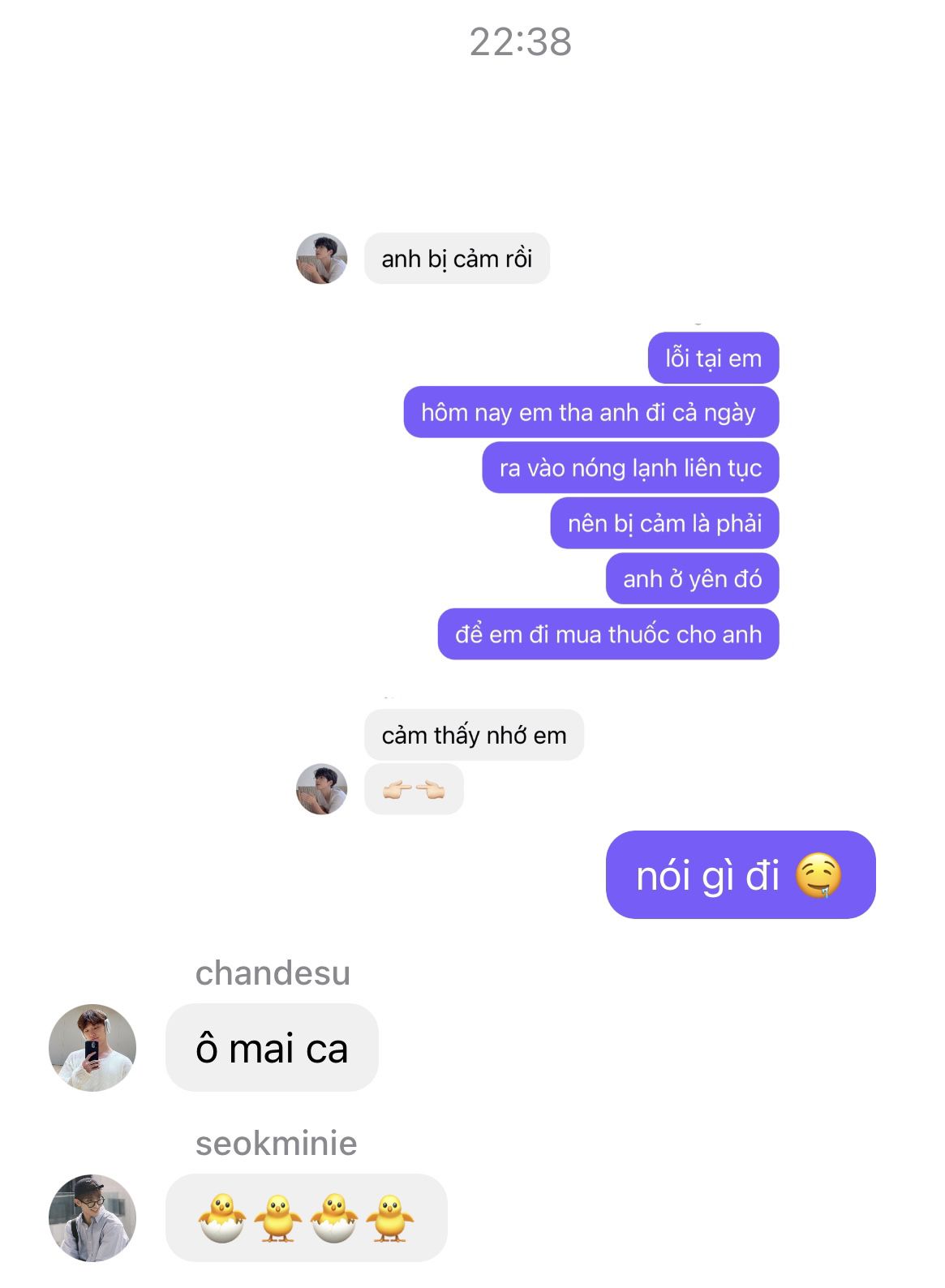The width and height of the screenshot is (945, 1288).
Task: Select the 'anh bị cảm rồi' message
Action: (457, 259)
